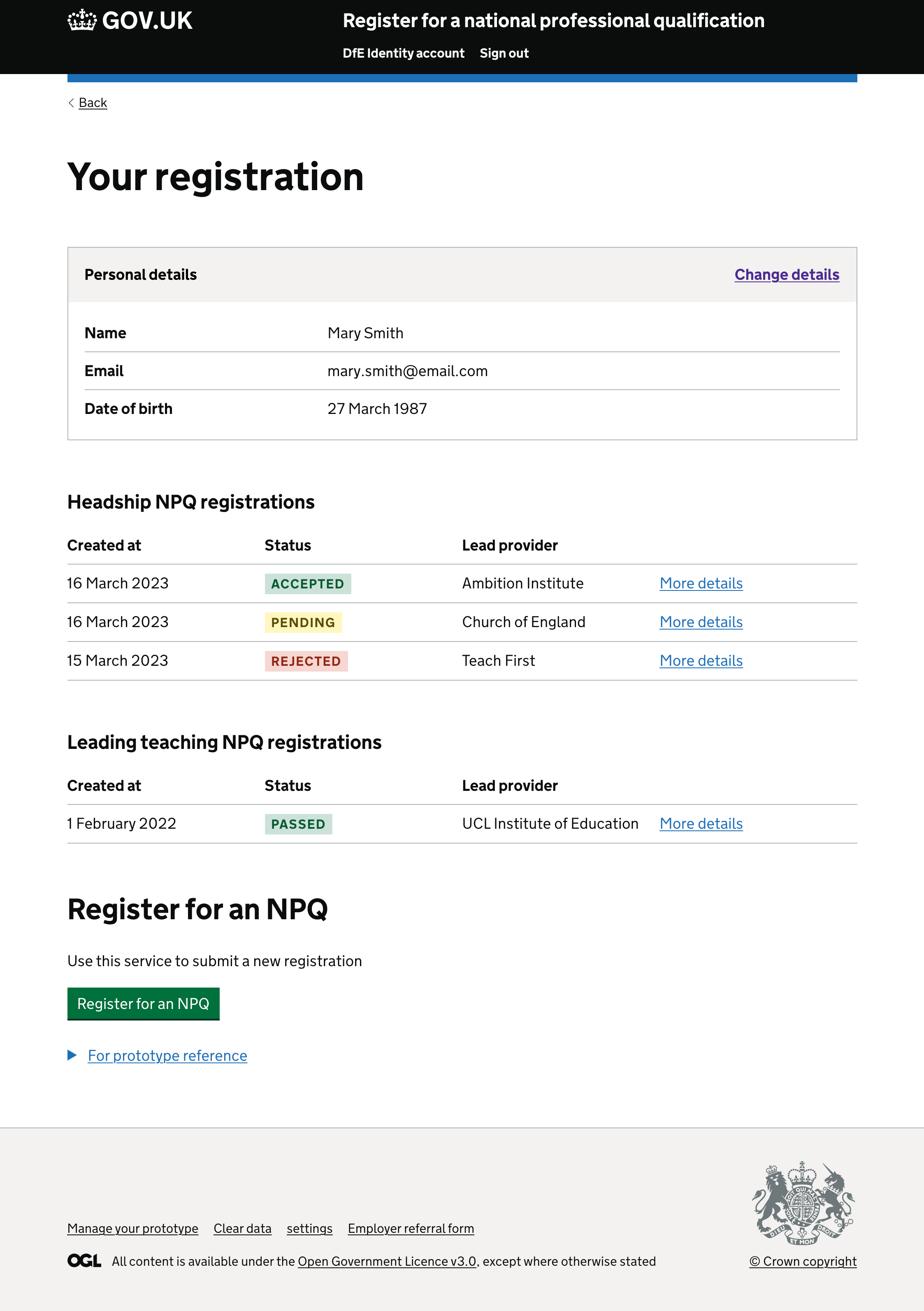Image resolution: width=924 pixels, height=1311 pixels.
Task: Click the Change details link
Action: (x=787, y=274)
